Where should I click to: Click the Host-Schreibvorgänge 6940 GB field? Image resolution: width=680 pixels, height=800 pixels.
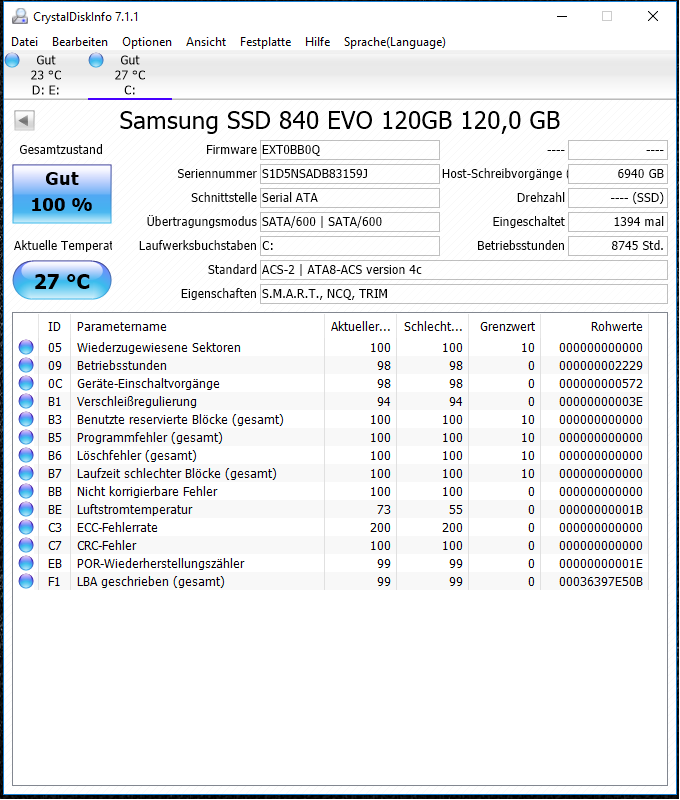click(618, 174)
